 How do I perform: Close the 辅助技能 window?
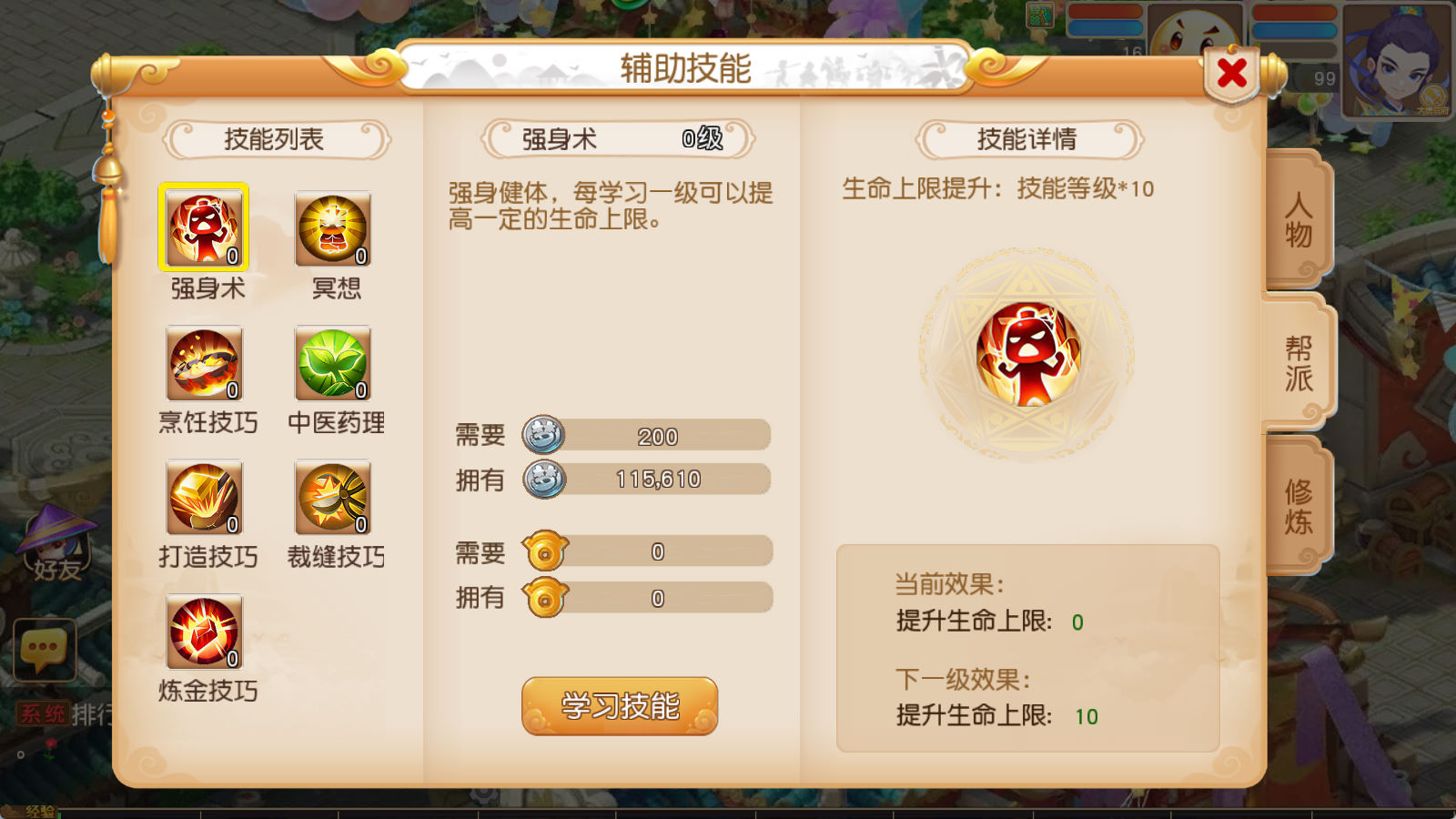pyautogui.click(x=1232, y=73)
